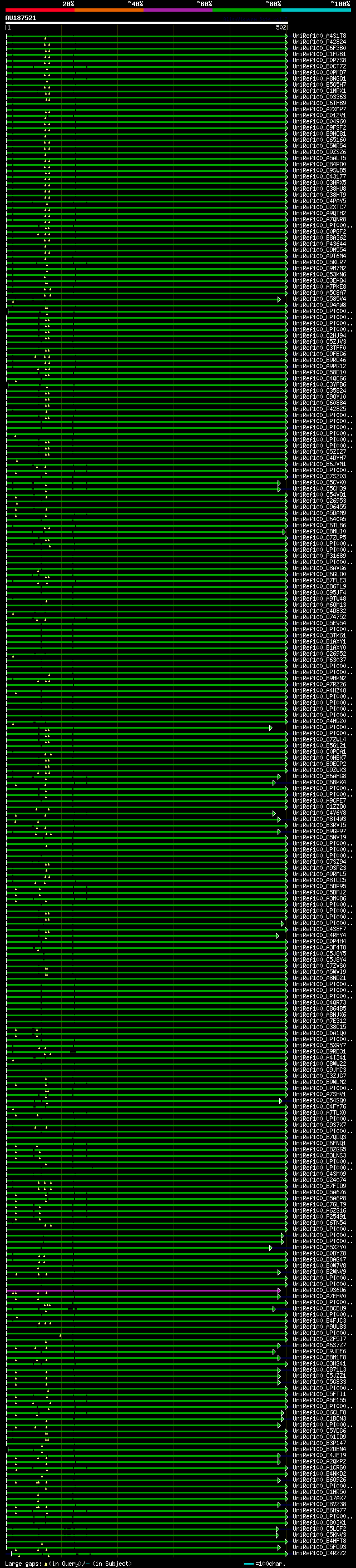Select the UniRef100_C6THB9 label
This screenshot has width=356, height=1568.
point(319,103)
